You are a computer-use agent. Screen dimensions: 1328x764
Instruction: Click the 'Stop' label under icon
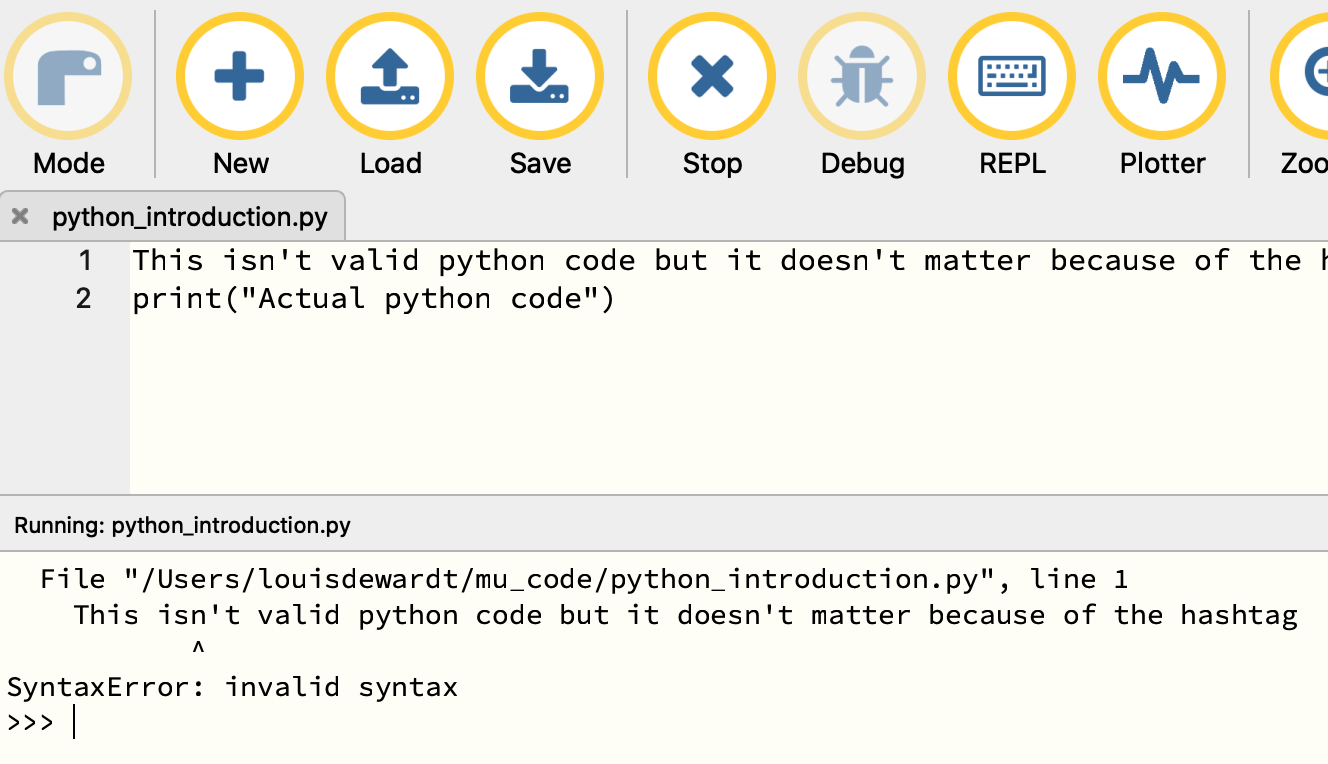[712, 163]
